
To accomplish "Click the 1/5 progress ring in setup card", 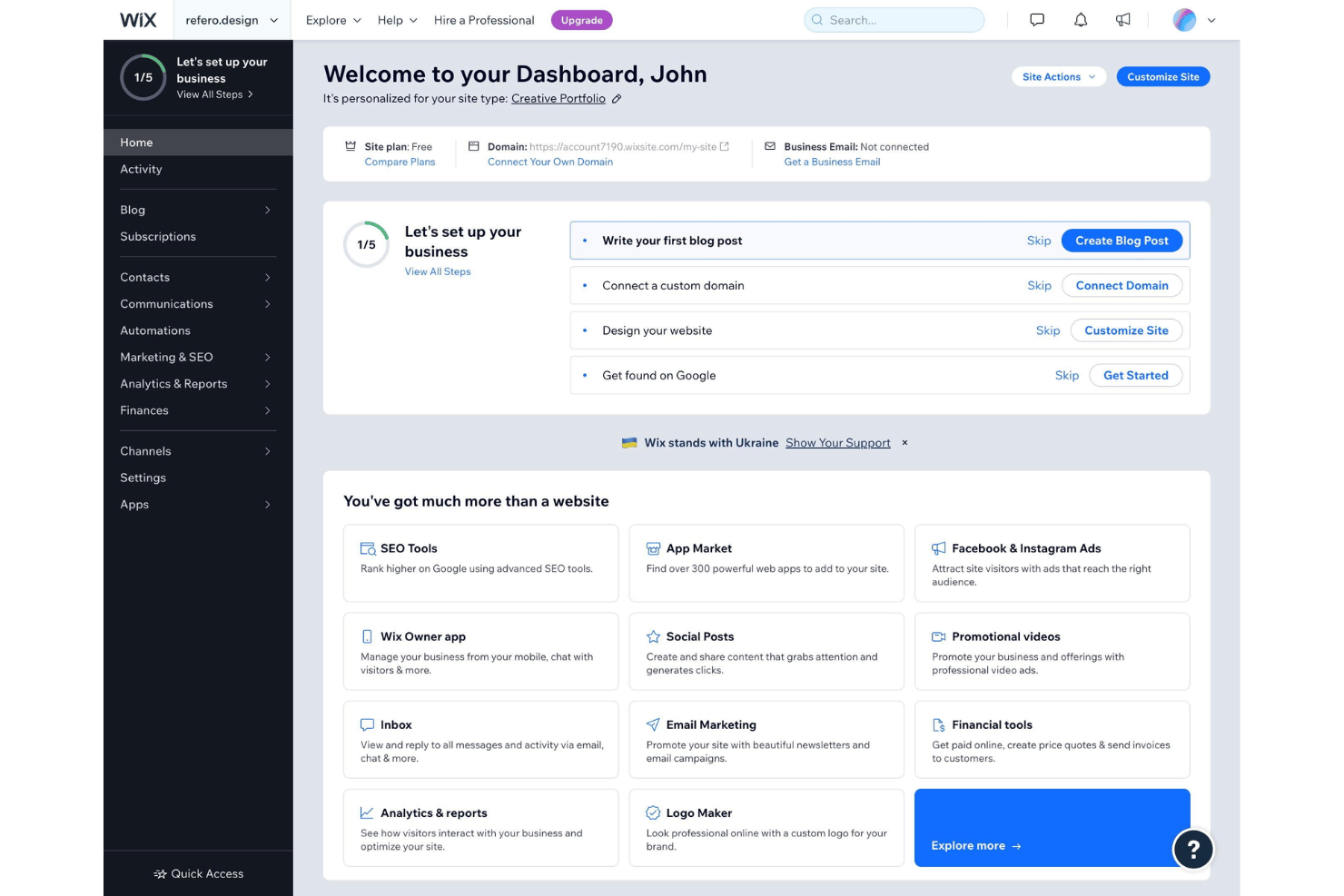I will click(367, 244).
